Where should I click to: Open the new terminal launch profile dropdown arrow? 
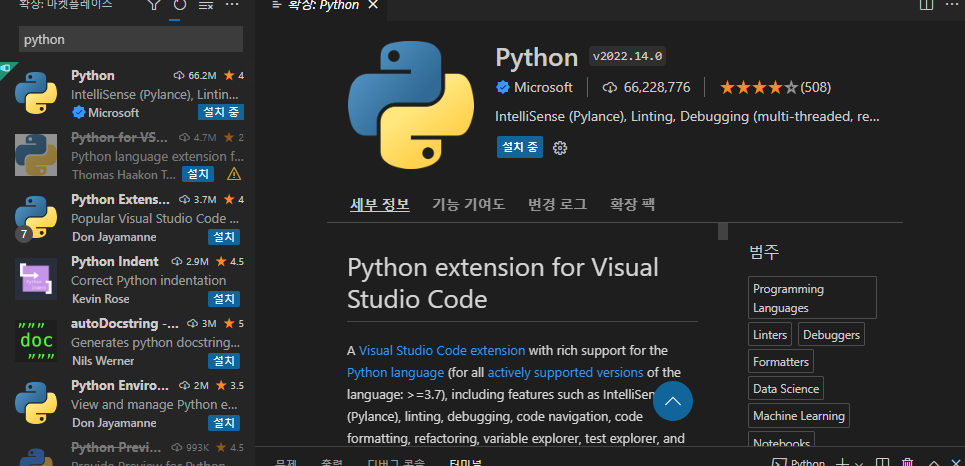(859, 464)
